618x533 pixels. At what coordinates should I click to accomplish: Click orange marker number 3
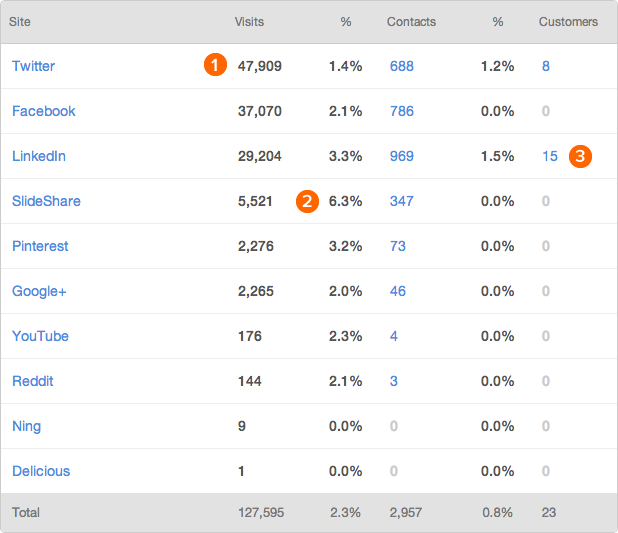coord(581,156)
